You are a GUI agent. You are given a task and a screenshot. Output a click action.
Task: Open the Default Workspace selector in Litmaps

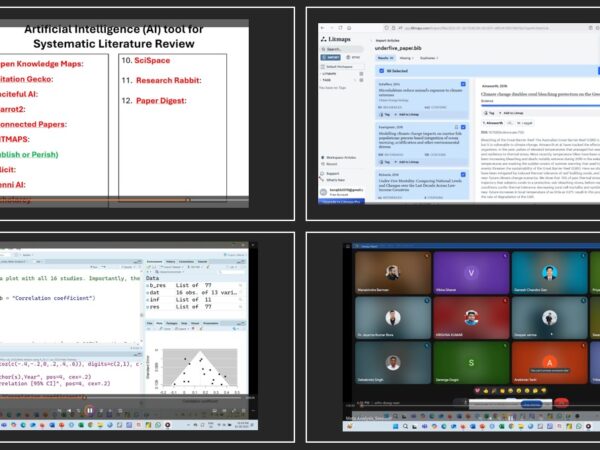342,67
